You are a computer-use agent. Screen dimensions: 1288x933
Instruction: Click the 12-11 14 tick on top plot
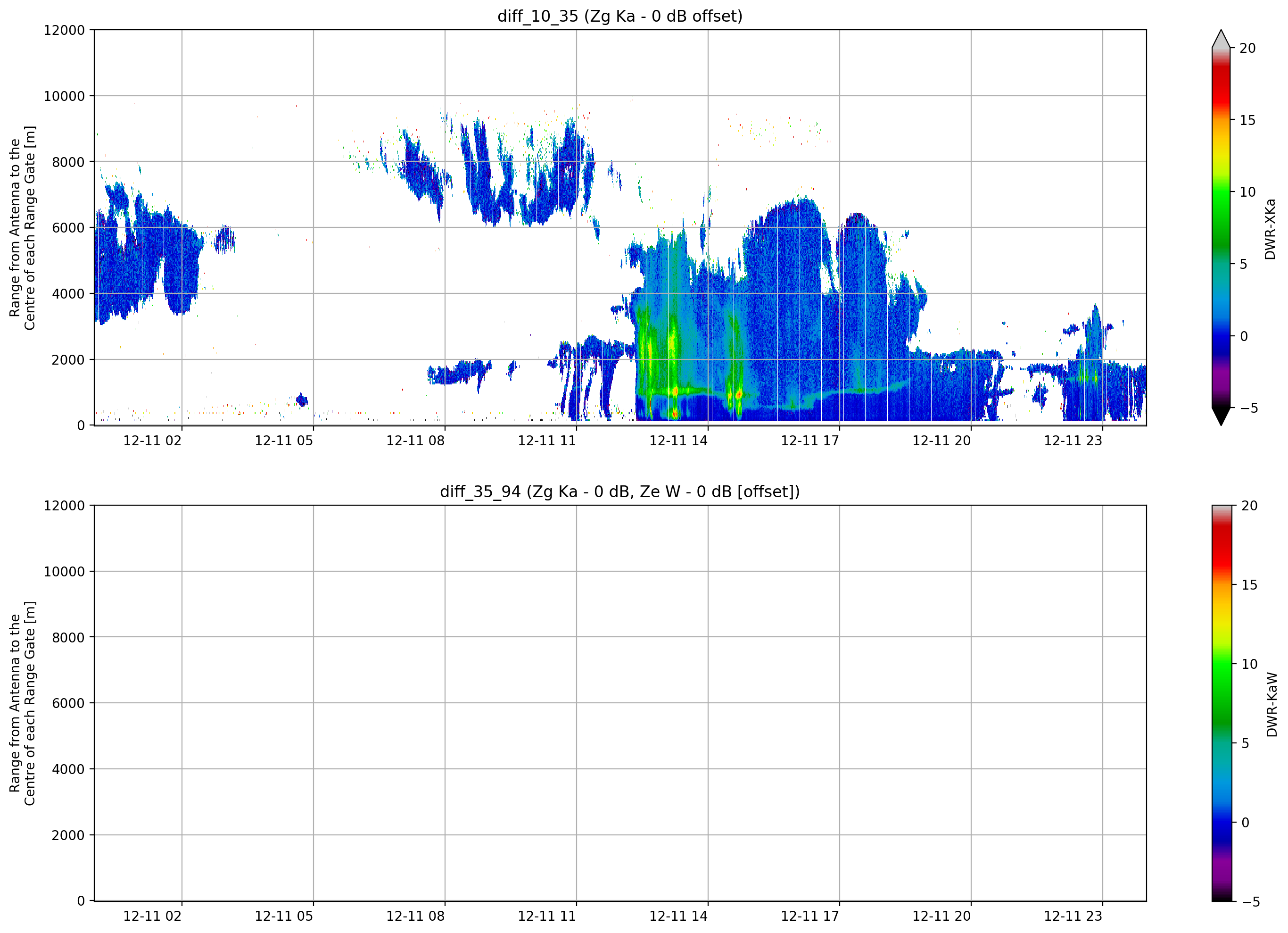pyautogui.click(x=678, y=441)
